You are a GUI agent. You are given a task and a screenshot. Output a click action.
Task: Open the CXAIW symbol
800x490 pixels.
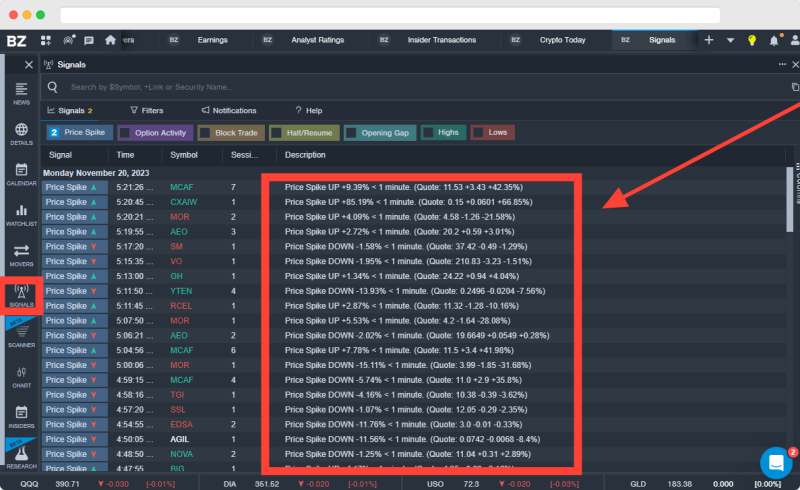click(184, 202)
